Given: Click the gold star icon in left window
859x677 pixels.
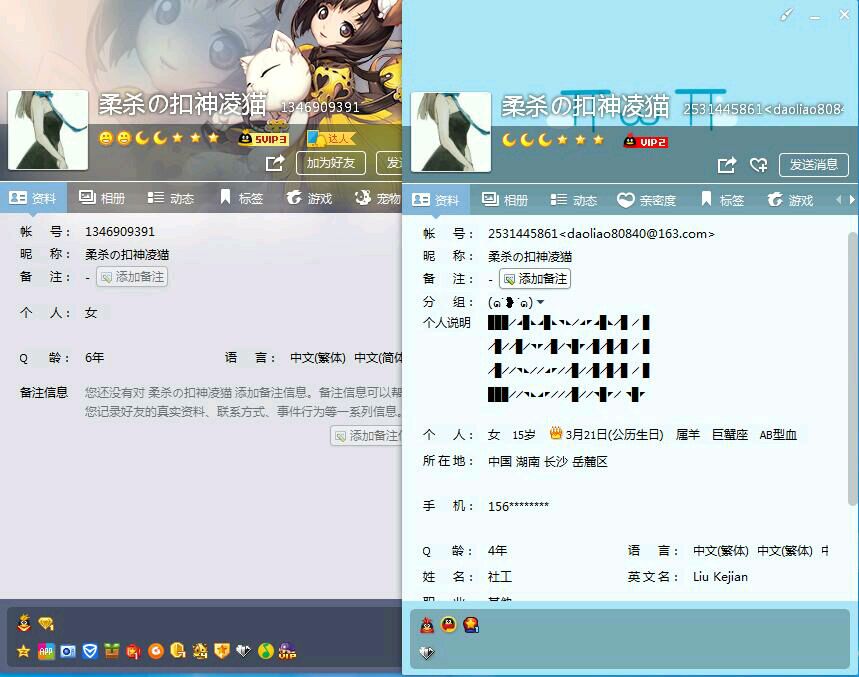Looking at the screenshot, I should 24,651.
